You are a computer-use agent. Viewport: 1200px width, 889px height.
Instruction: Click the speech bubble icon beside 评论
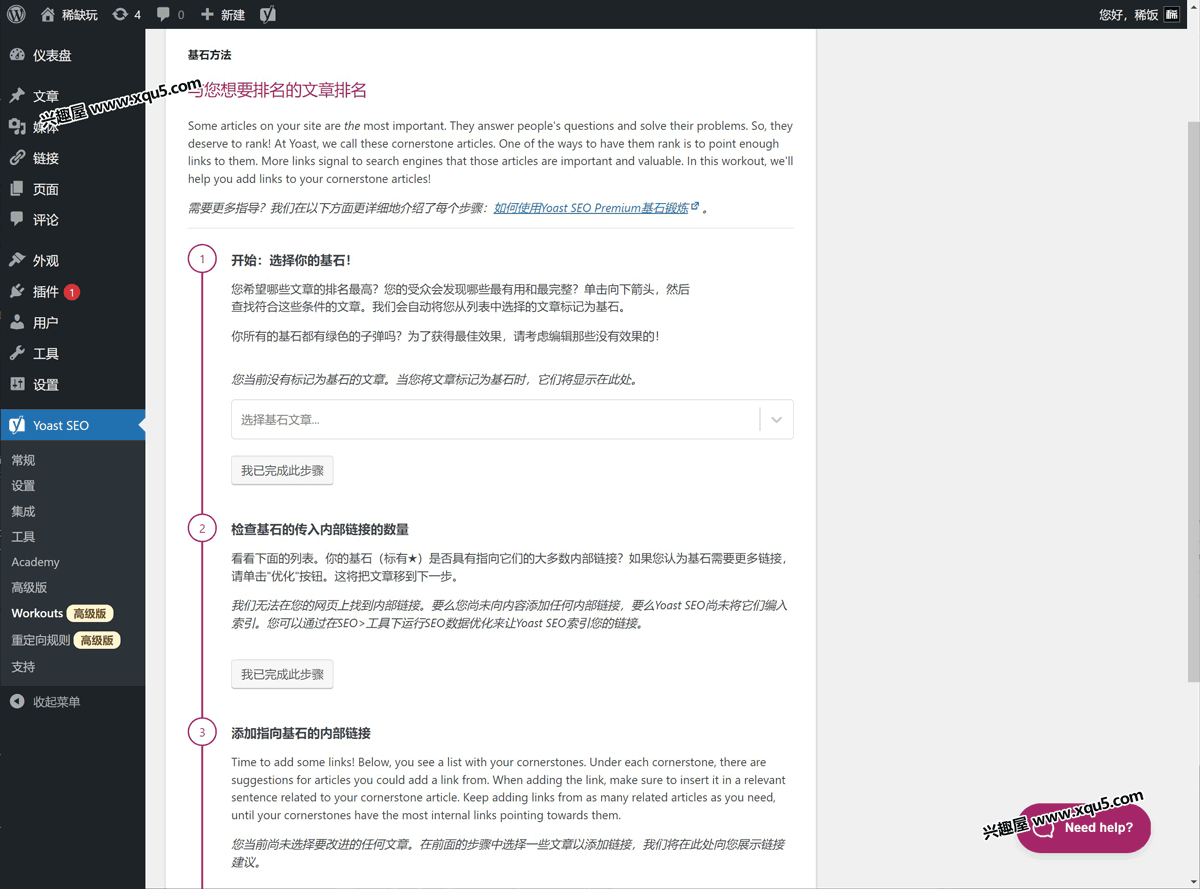pos(17,219)
